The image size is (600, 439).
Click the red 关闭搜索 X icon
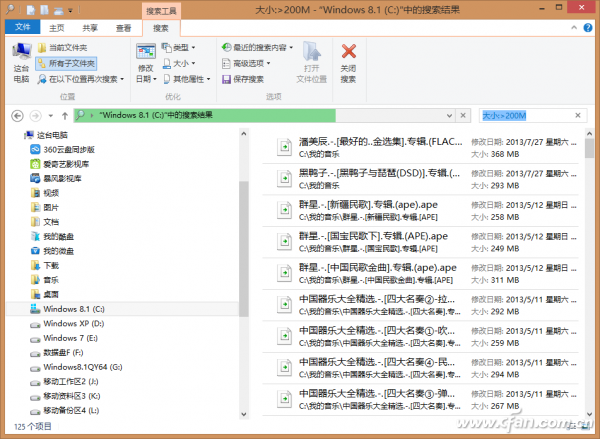[x=349, y=51]
